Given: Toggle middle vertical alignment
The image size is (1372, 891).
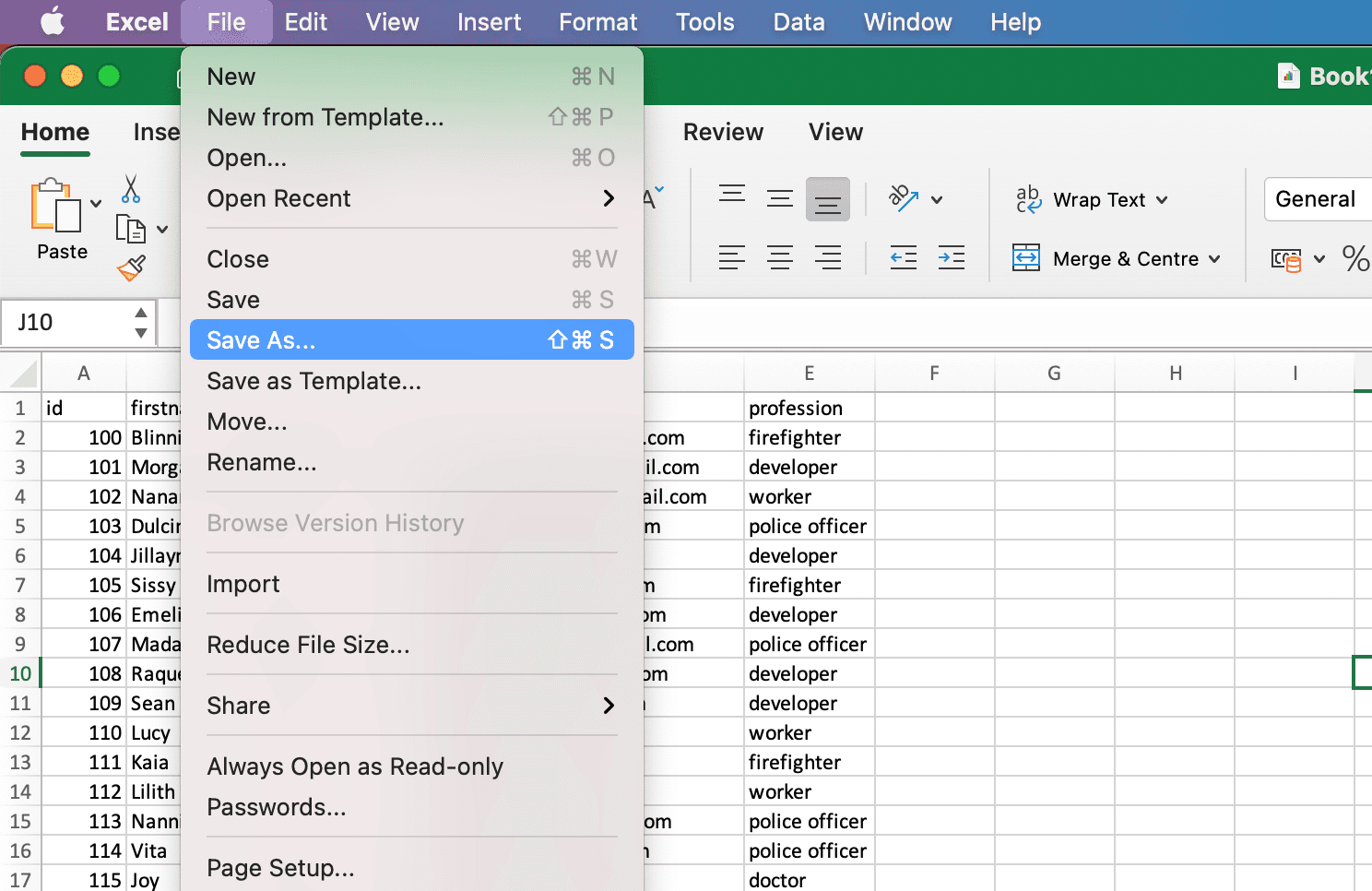Looking at the screenshot, I should 780,199.
